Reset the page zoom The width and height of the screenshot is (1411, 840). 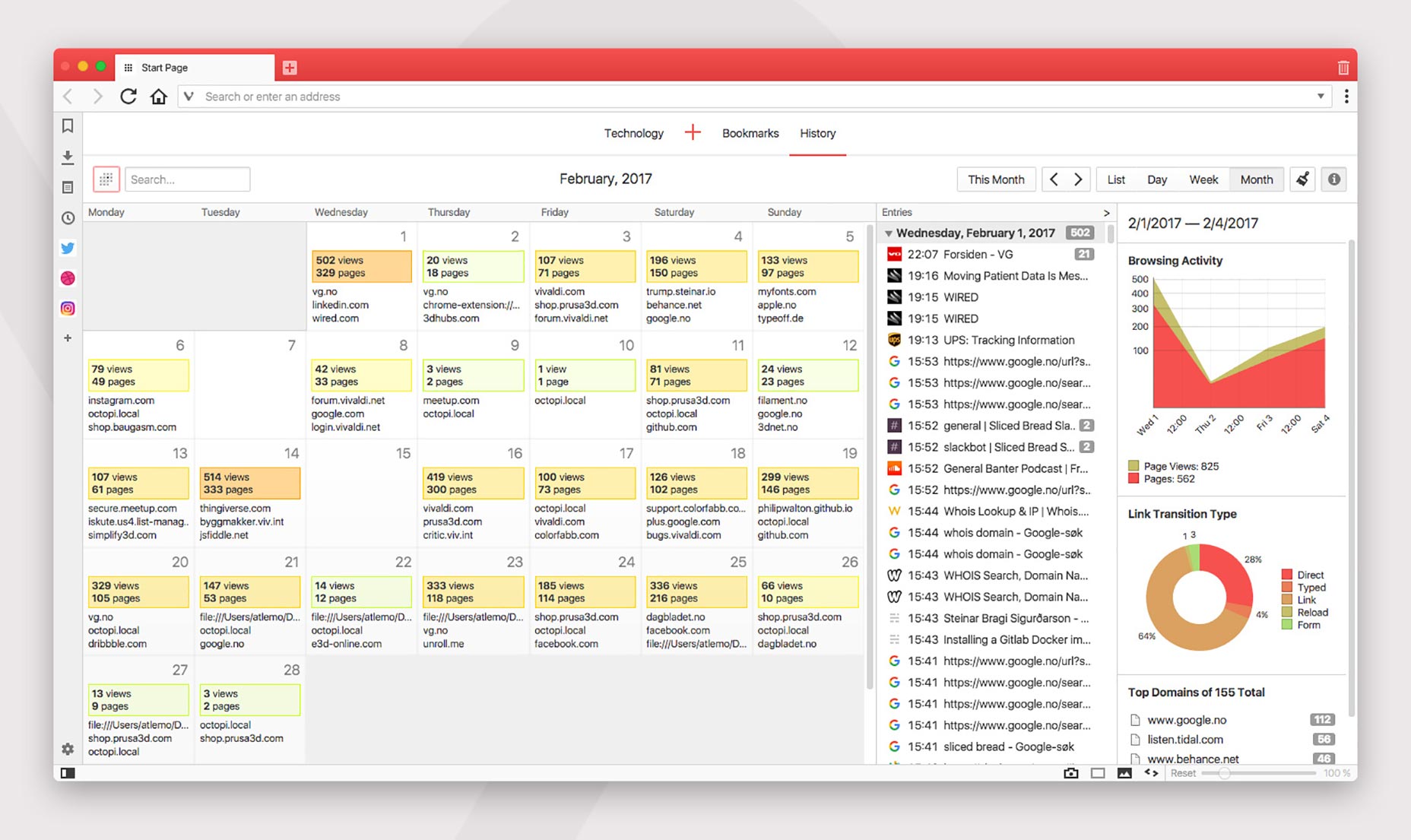point(1183,773)
